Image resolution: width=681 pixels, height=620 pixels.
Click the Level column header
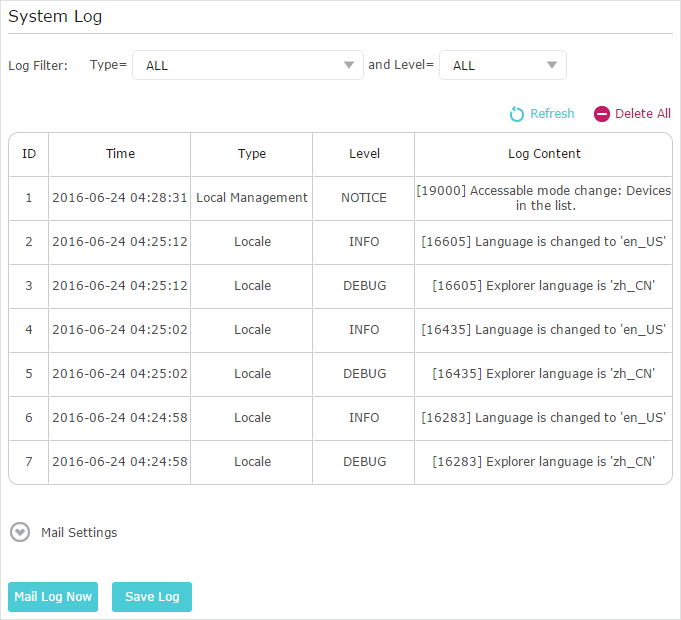point(364,154)
